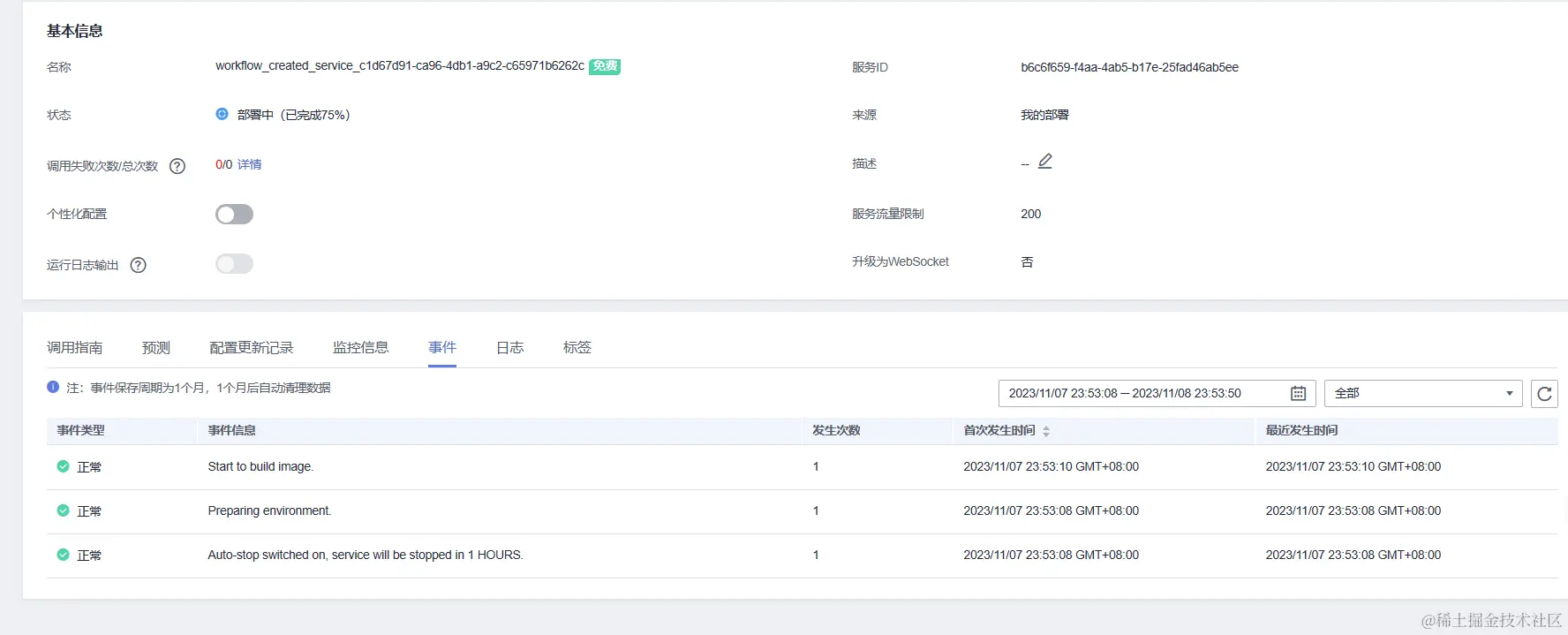Screen dimensions: 1568x635
Task: Switch to the 调用指南 tab
Action: [x=75, y=348]
